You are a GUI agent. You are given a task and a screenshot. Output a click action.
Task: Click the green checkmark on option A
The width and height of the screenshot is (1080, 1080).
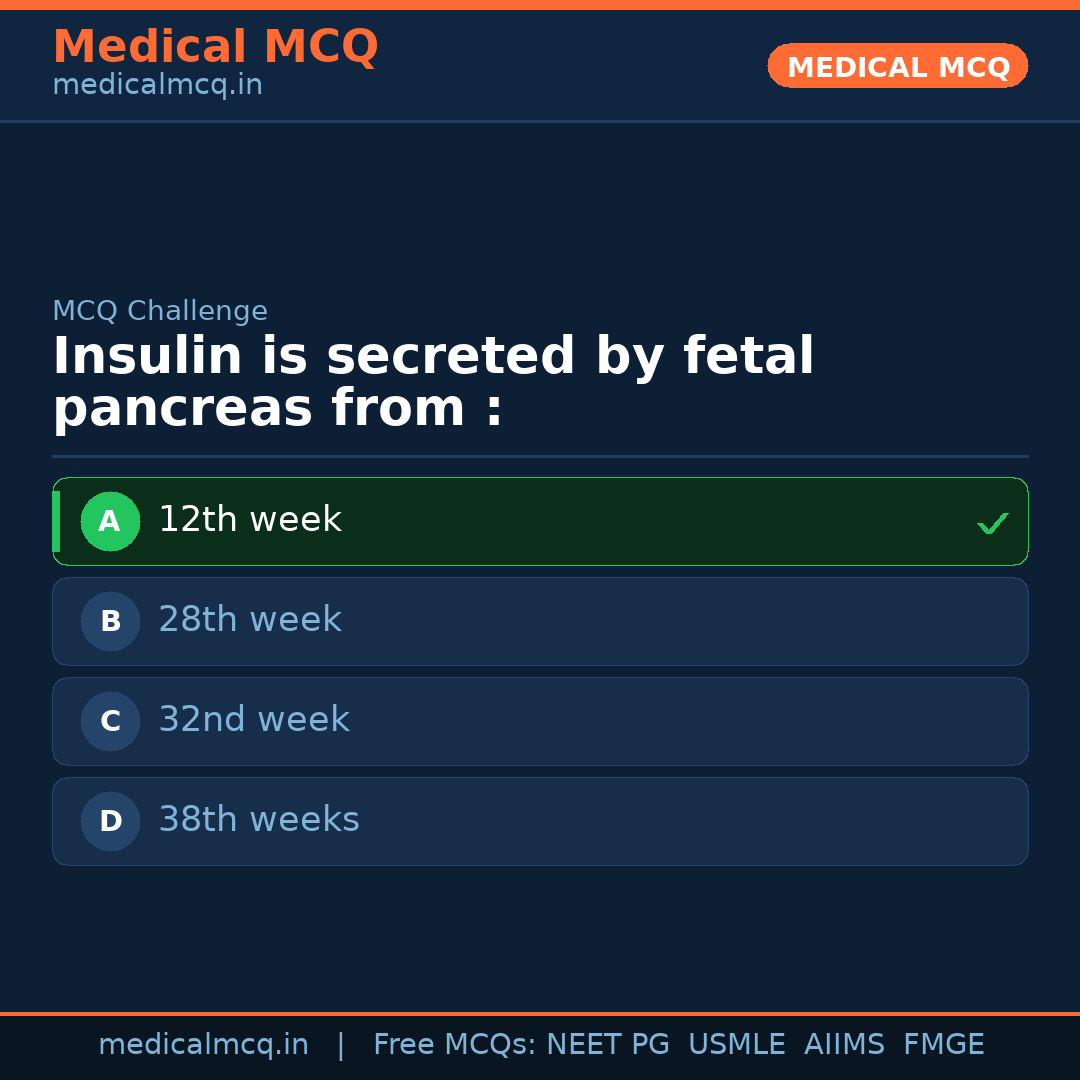(992, 523)
